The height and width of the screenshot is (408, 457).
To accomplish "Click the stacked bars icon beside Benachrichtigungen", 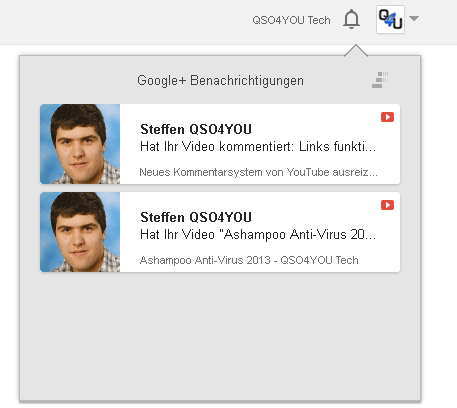I will pos(380,80).
